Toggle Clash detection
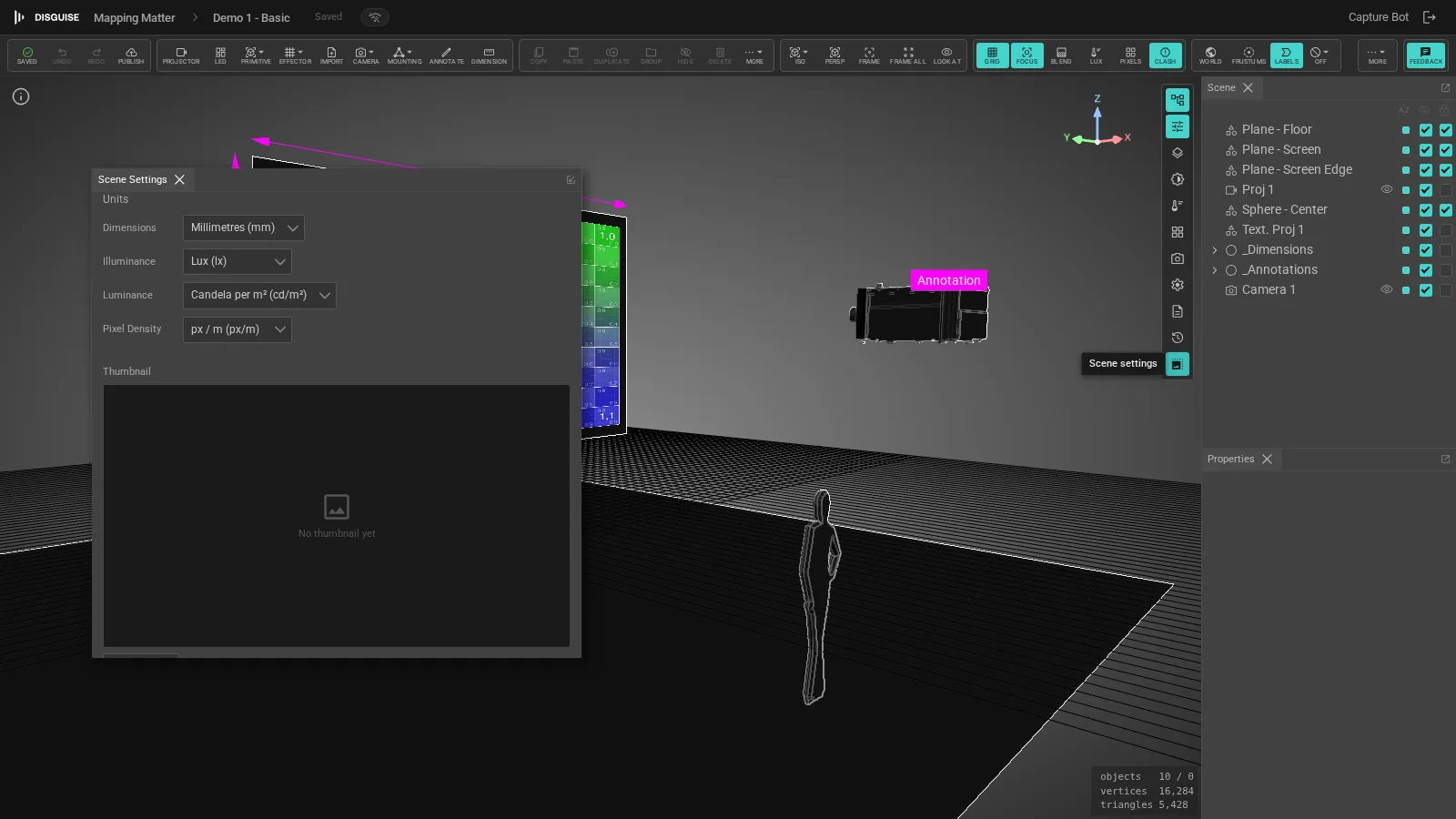The image size is (1456, 819). click(1165, 56)
